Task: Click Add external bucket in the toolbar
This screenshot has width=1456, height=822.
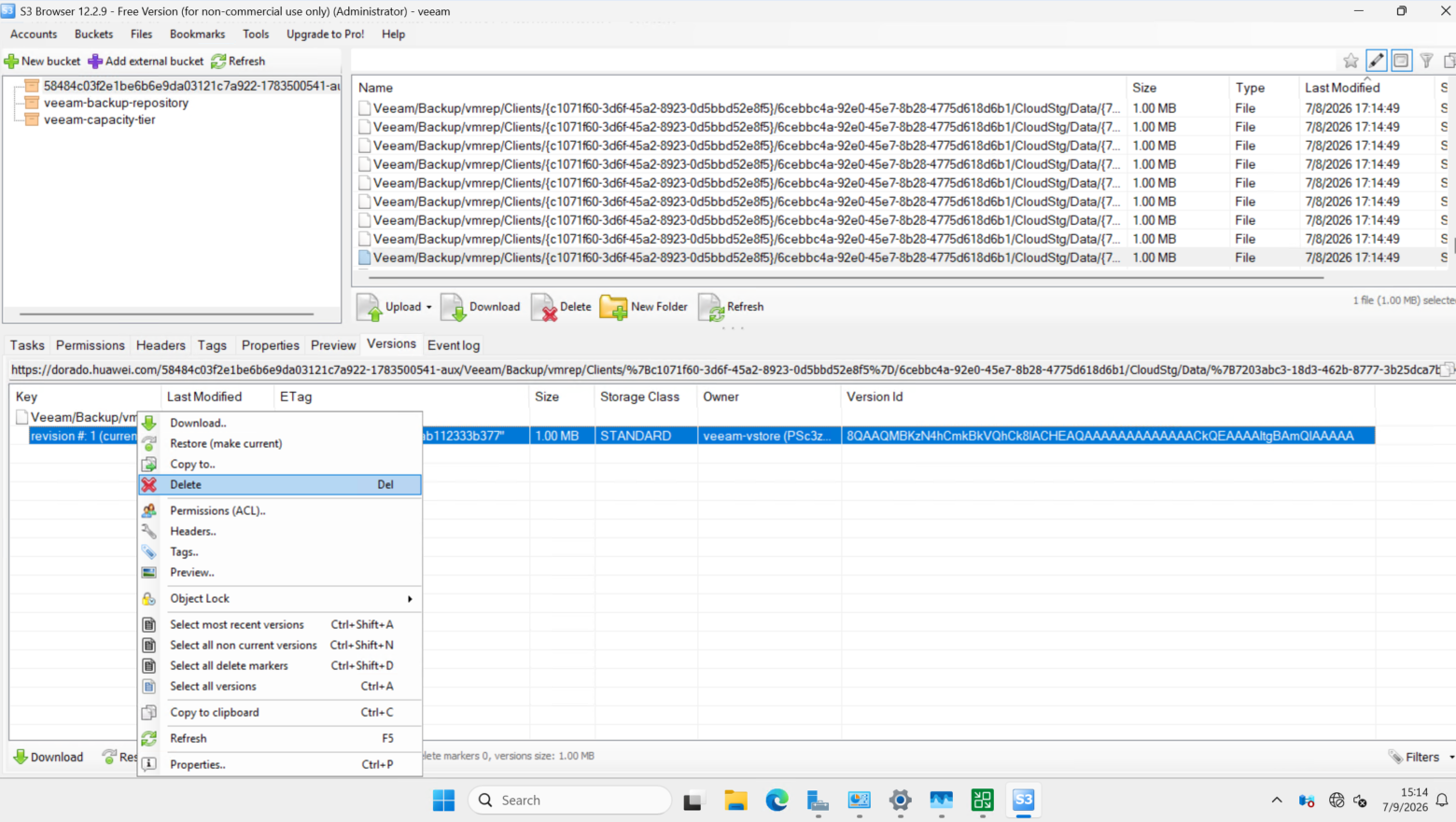Action: pyautogui.click(x=146, y=62)
